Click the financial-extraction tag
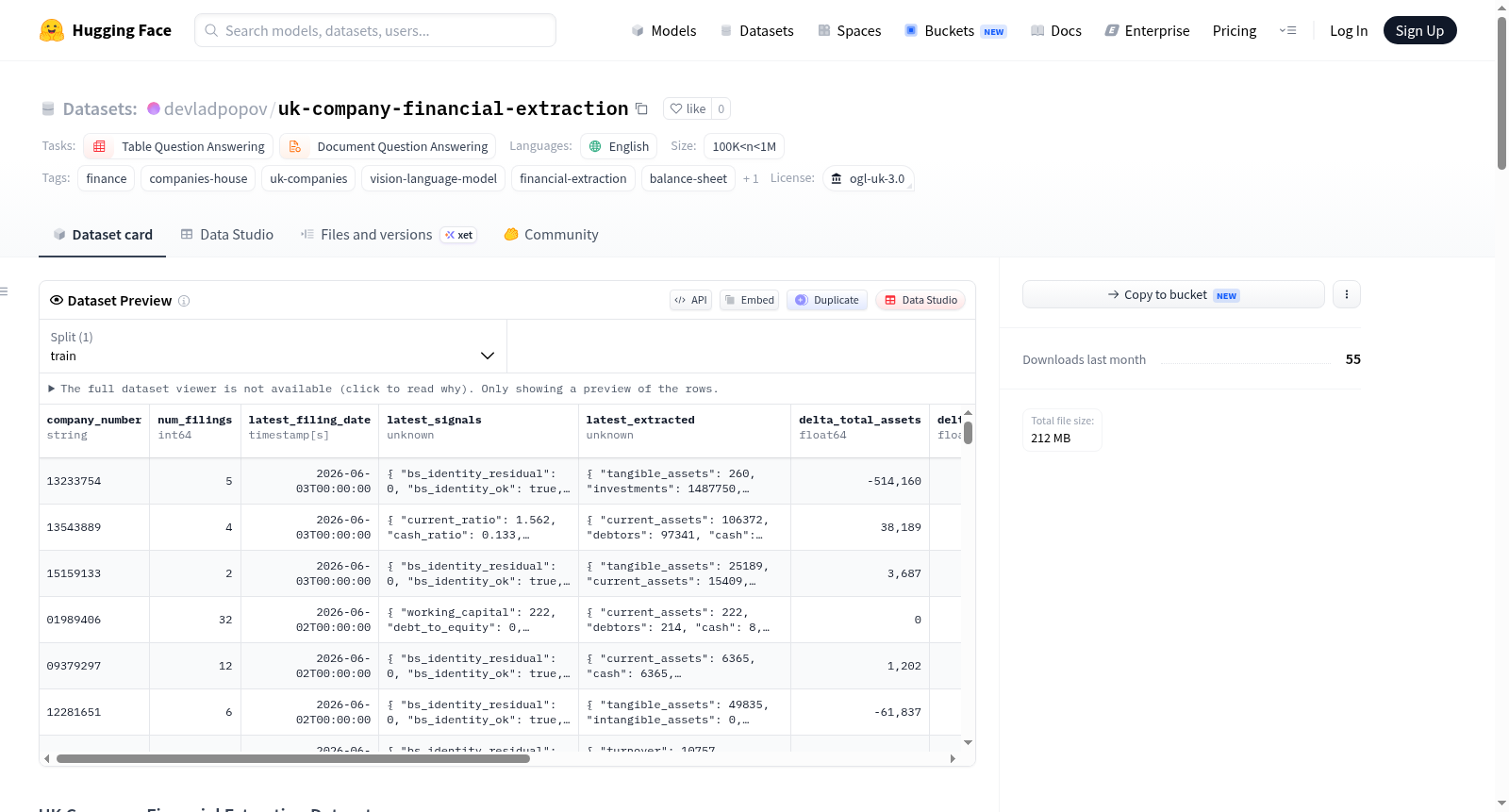 [x=573, y=178]
